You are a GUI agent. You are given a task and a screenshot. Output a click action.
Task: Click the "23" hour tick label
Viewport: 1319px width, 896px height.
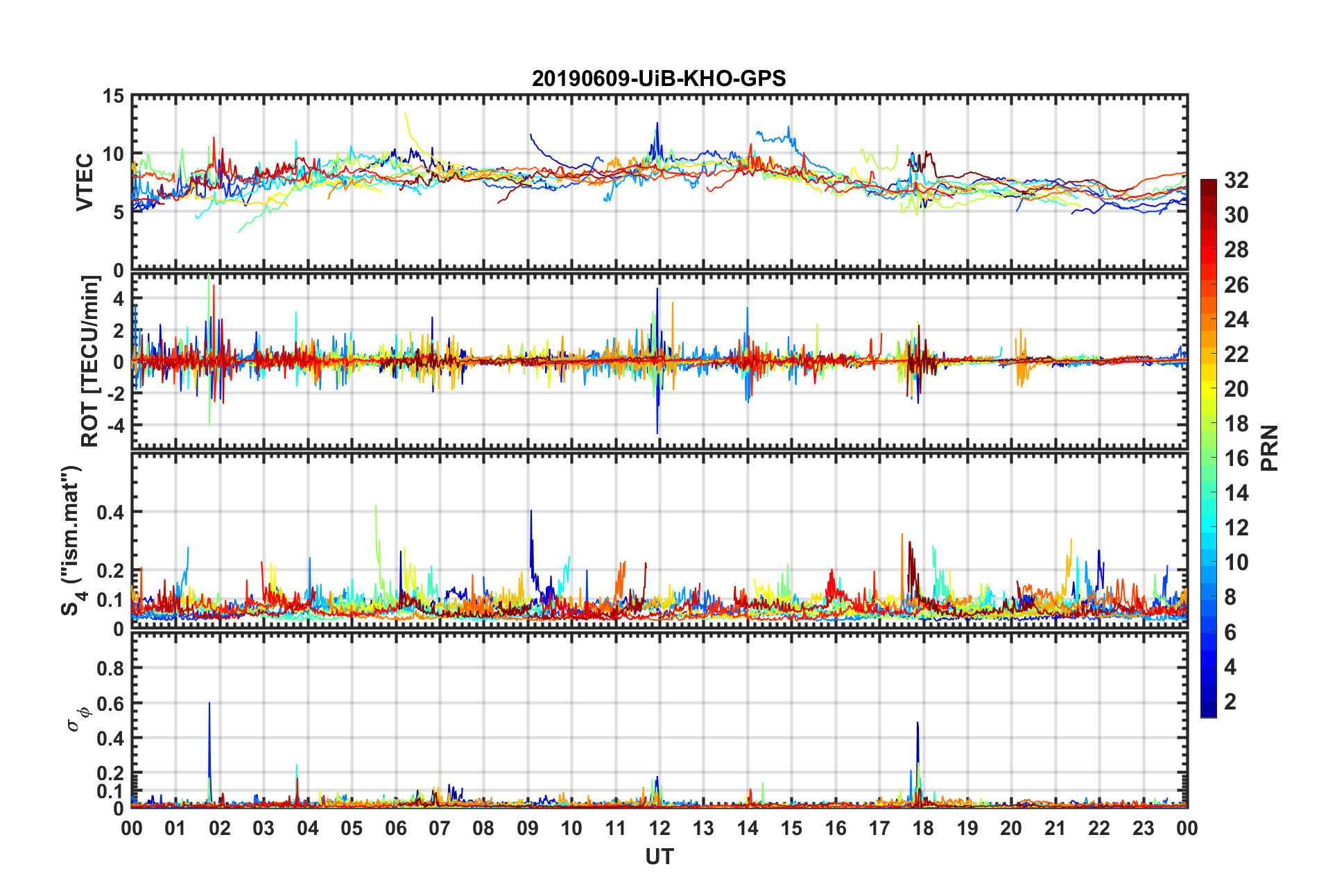1143,828
